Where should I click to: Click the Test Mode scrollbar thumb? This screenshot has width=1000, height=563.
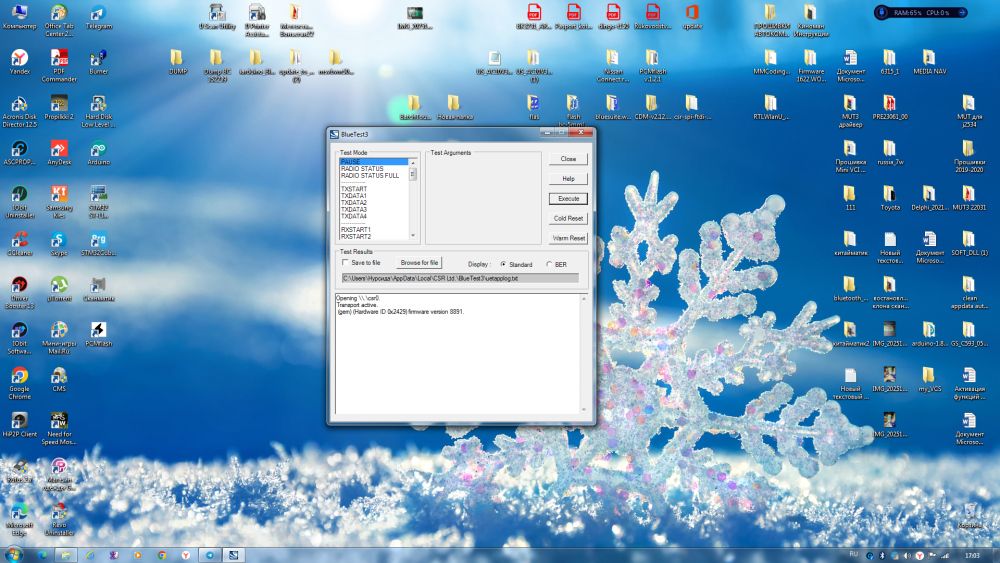pyautogui.click(x=413, y=174)
